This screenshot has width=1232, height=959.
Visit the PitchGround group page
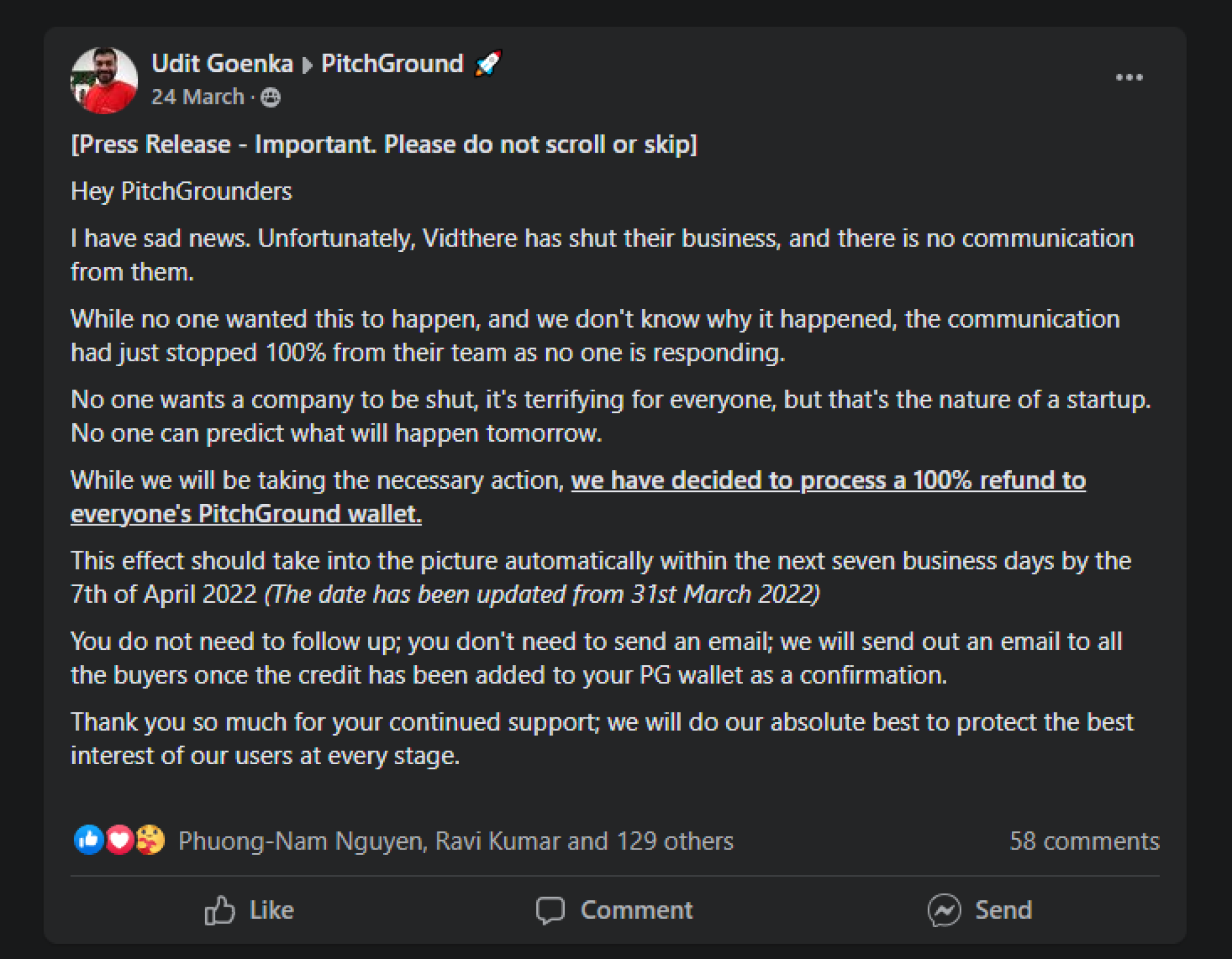392,64
